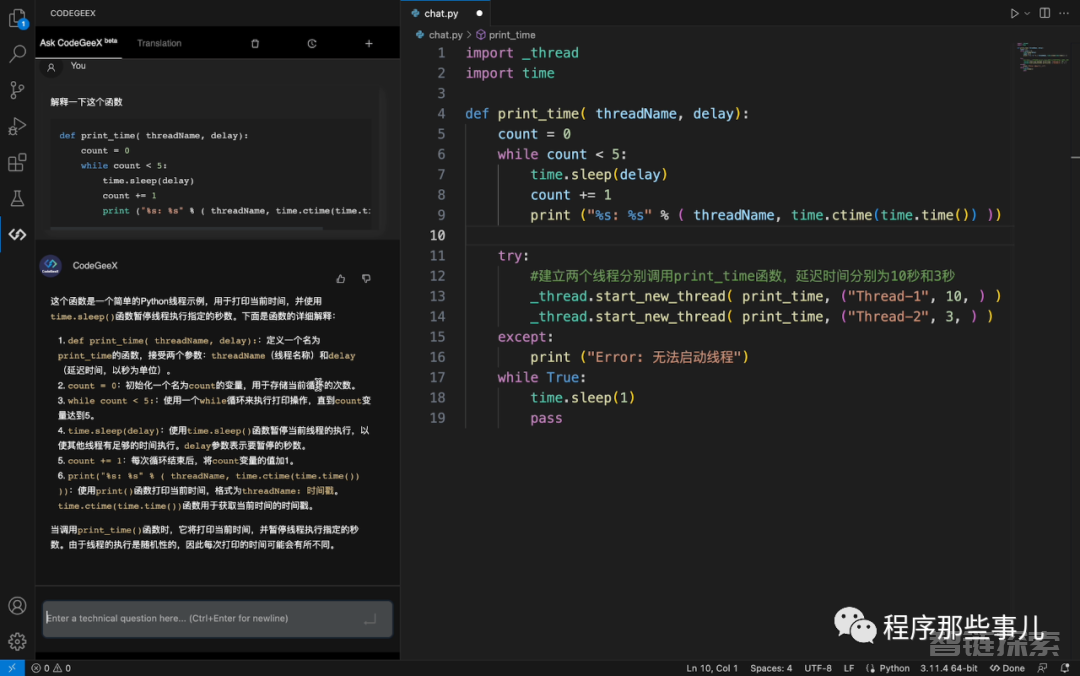Click horizontal scrollbar under code snippet
The width and height of the screenshot is (1080, 676).
[x=186, y=228]
